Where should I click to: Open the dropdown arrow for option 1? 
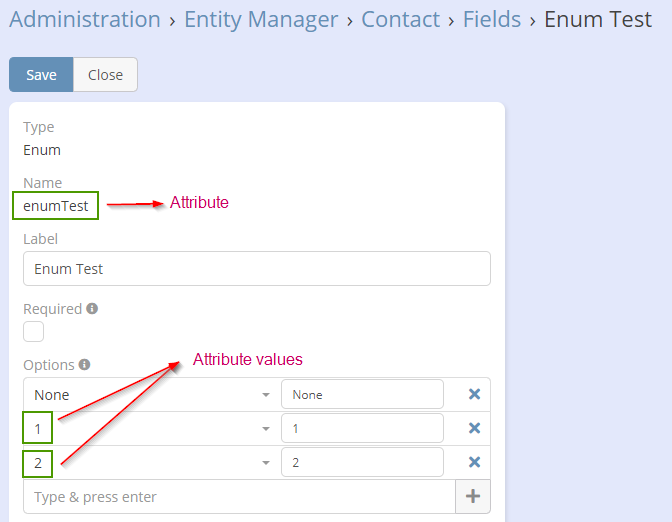[x=266, y=429]
